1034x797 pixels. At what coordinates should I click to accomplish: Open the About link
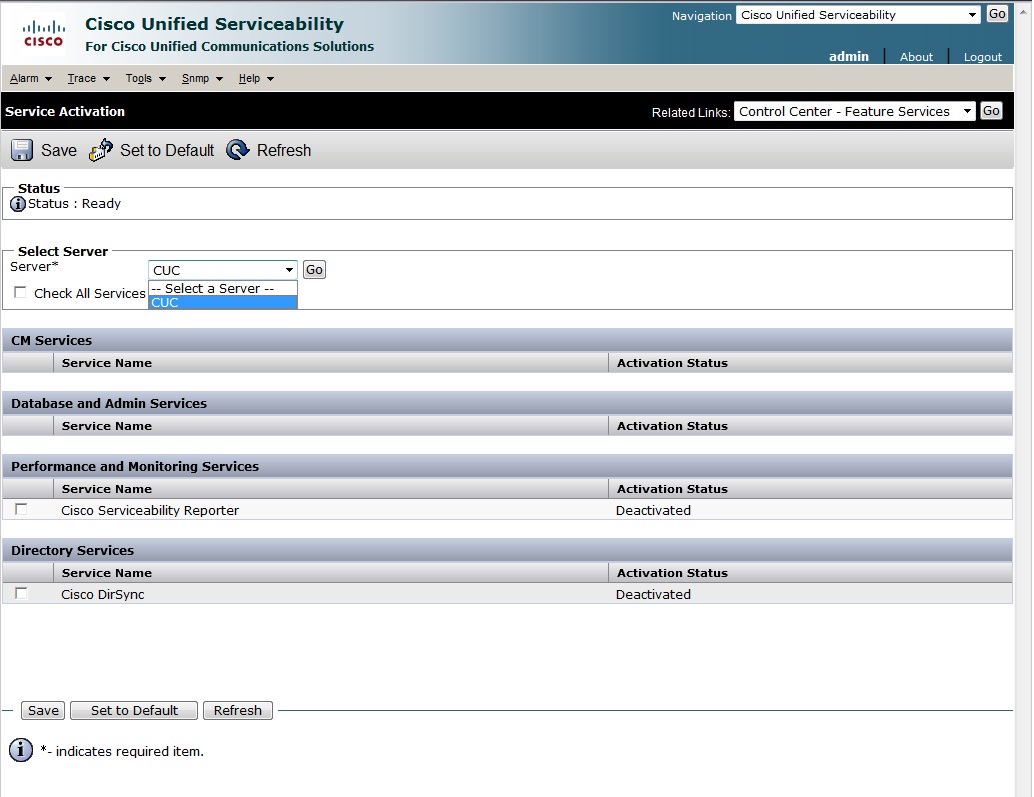pyautogui.click(x=916, y=57)
